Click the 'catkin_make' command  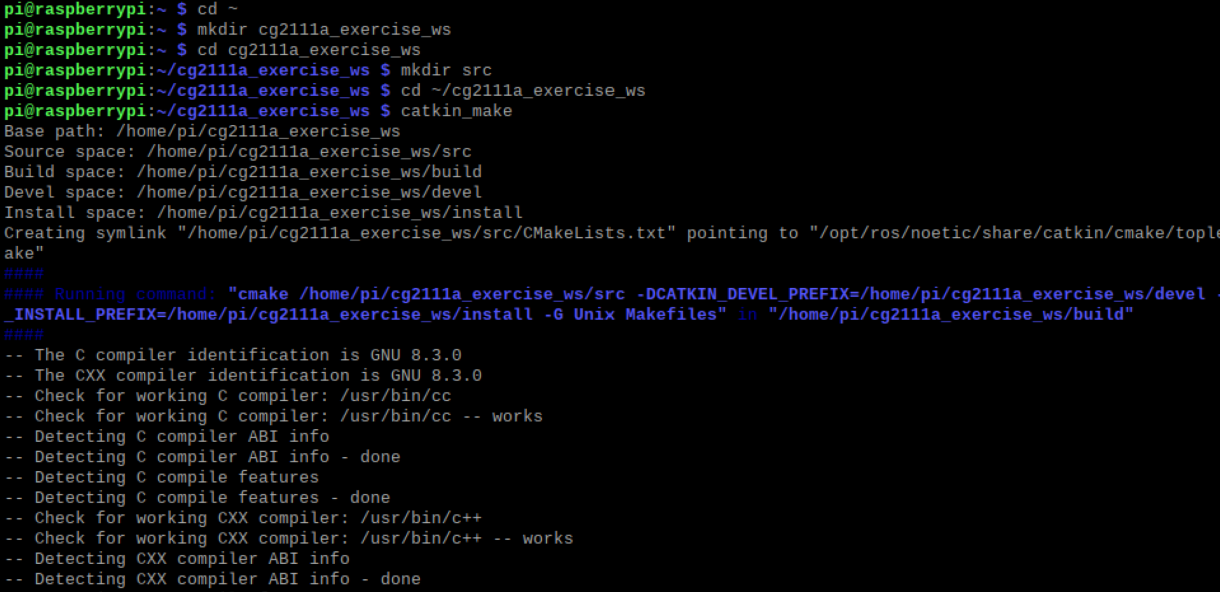pyautogui.click(x=457, y=111)
